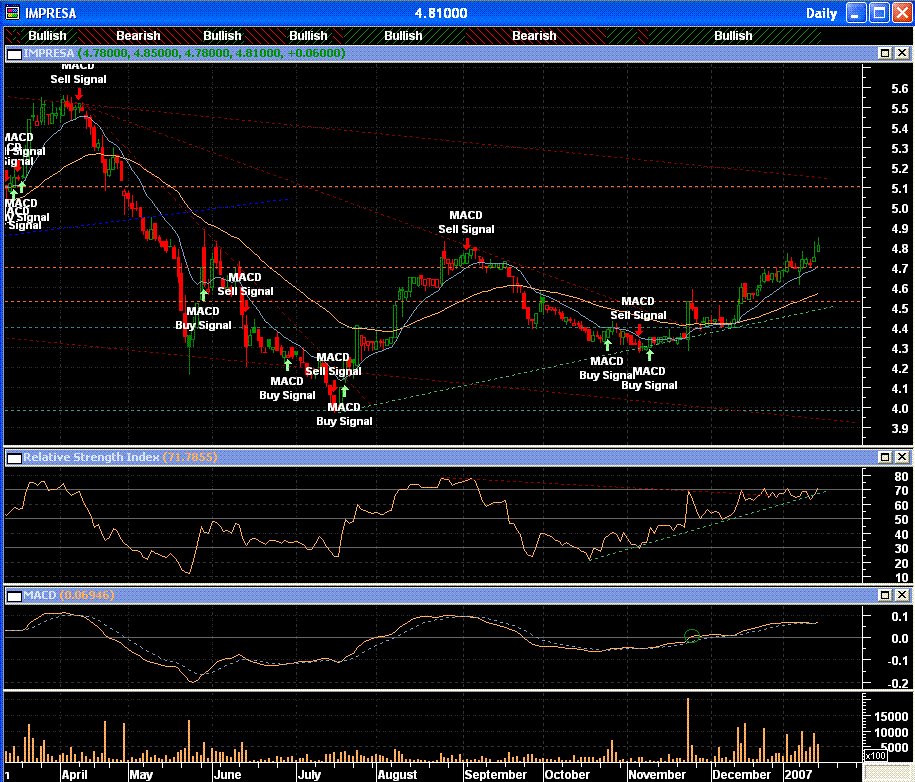Maximize the MACD indicator pane

[885, 595]
